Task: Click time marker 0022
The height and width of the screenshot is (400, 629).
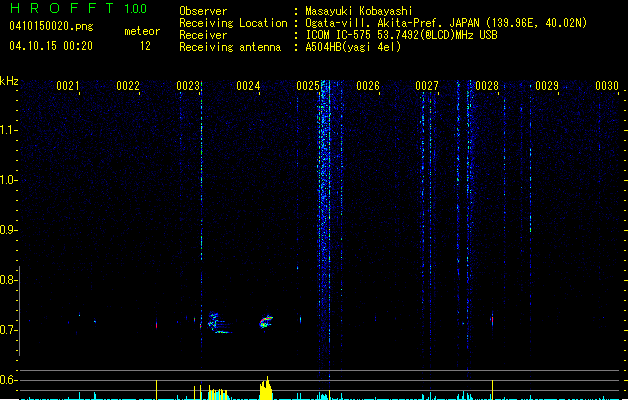Action: coord(128,86)
